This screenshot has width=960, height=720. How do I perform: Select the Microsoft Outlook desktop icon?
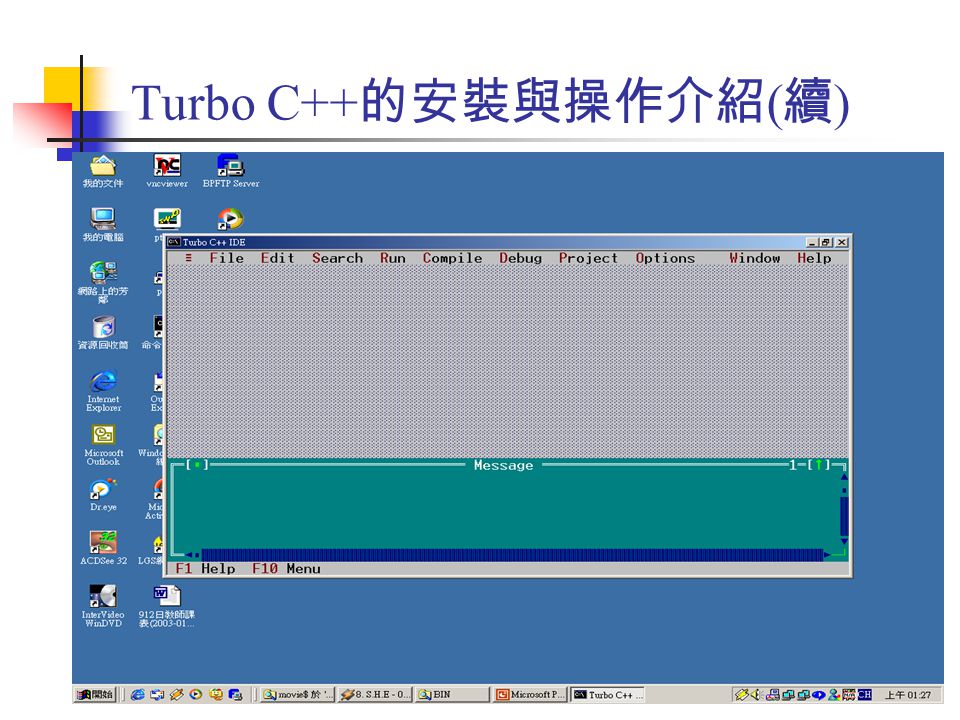tap(103, 444)
